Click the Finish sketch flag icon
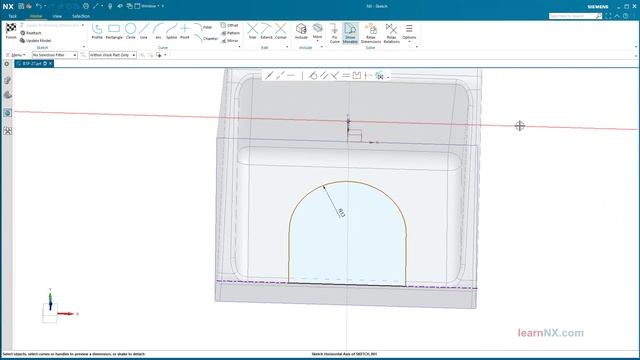 (11, 28)
